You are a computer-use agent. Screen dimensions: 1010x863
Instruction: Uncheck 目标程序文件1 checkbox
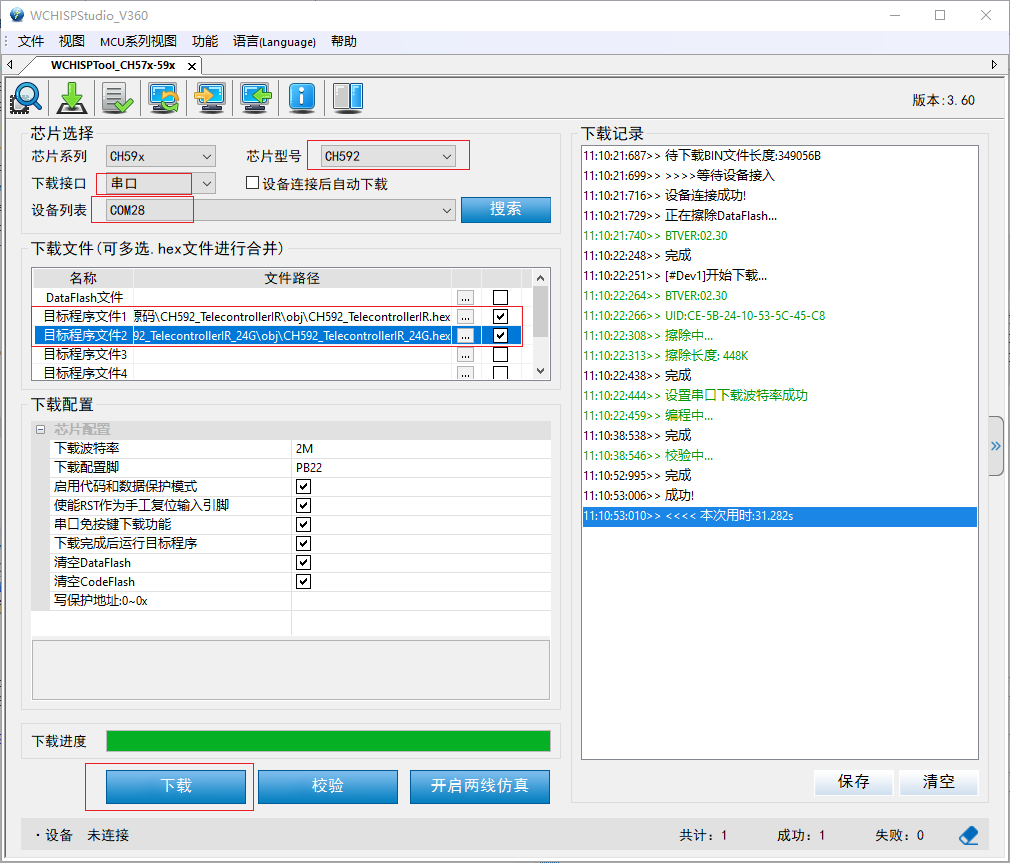point(500,316)
